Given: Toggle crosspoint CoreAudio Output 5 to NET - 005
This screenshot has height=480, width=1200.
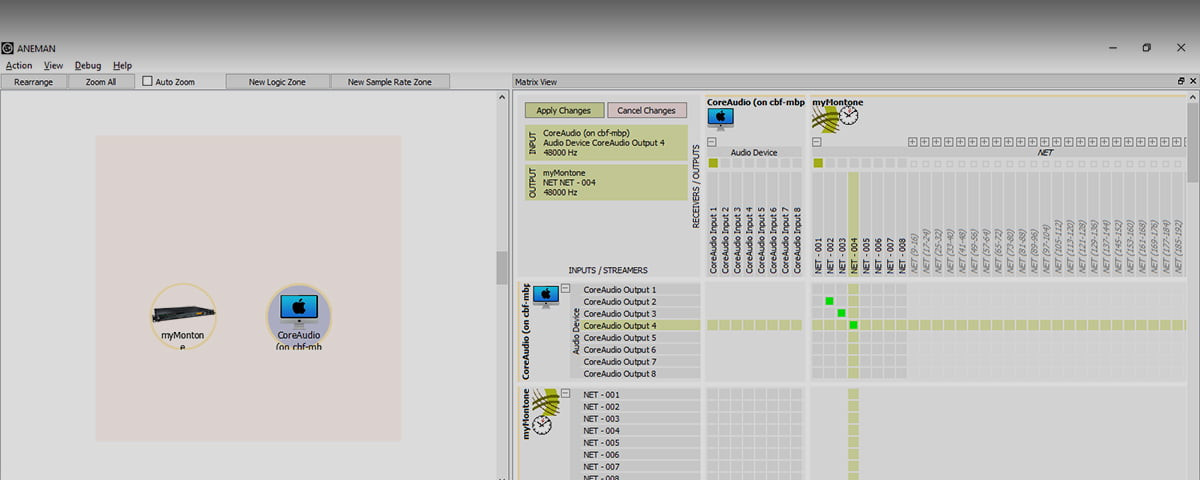Looking at the screenshot, I should click(x=865, y=337).
